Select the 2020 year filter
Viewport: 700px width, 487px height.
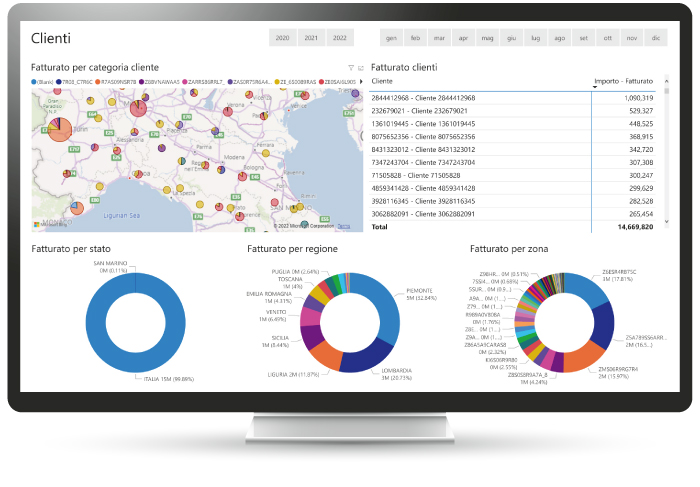tap(283, 38)
